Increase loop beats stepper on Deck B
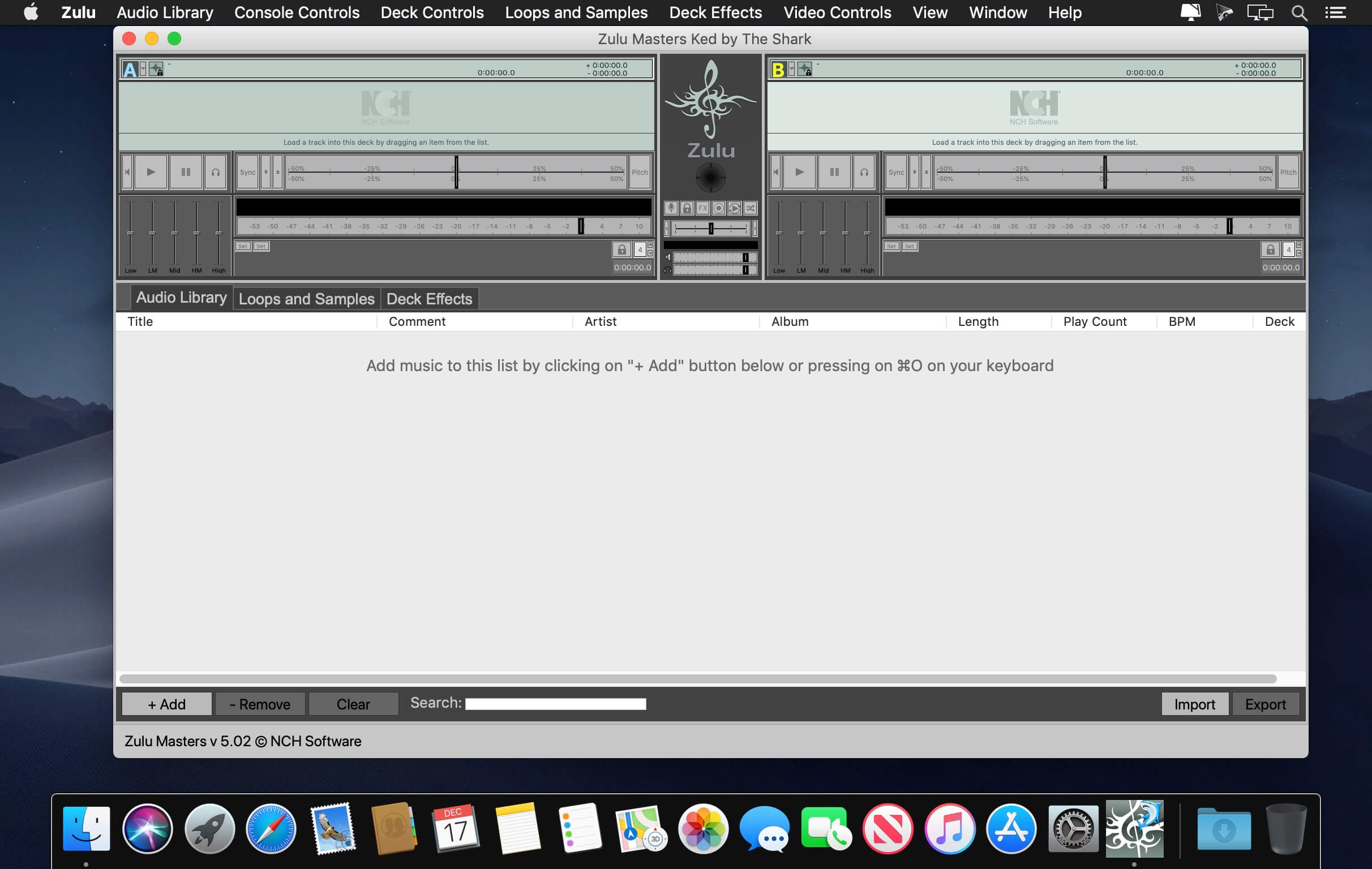The height and width of the screenshot is (869, 1372). (1298, 246)
